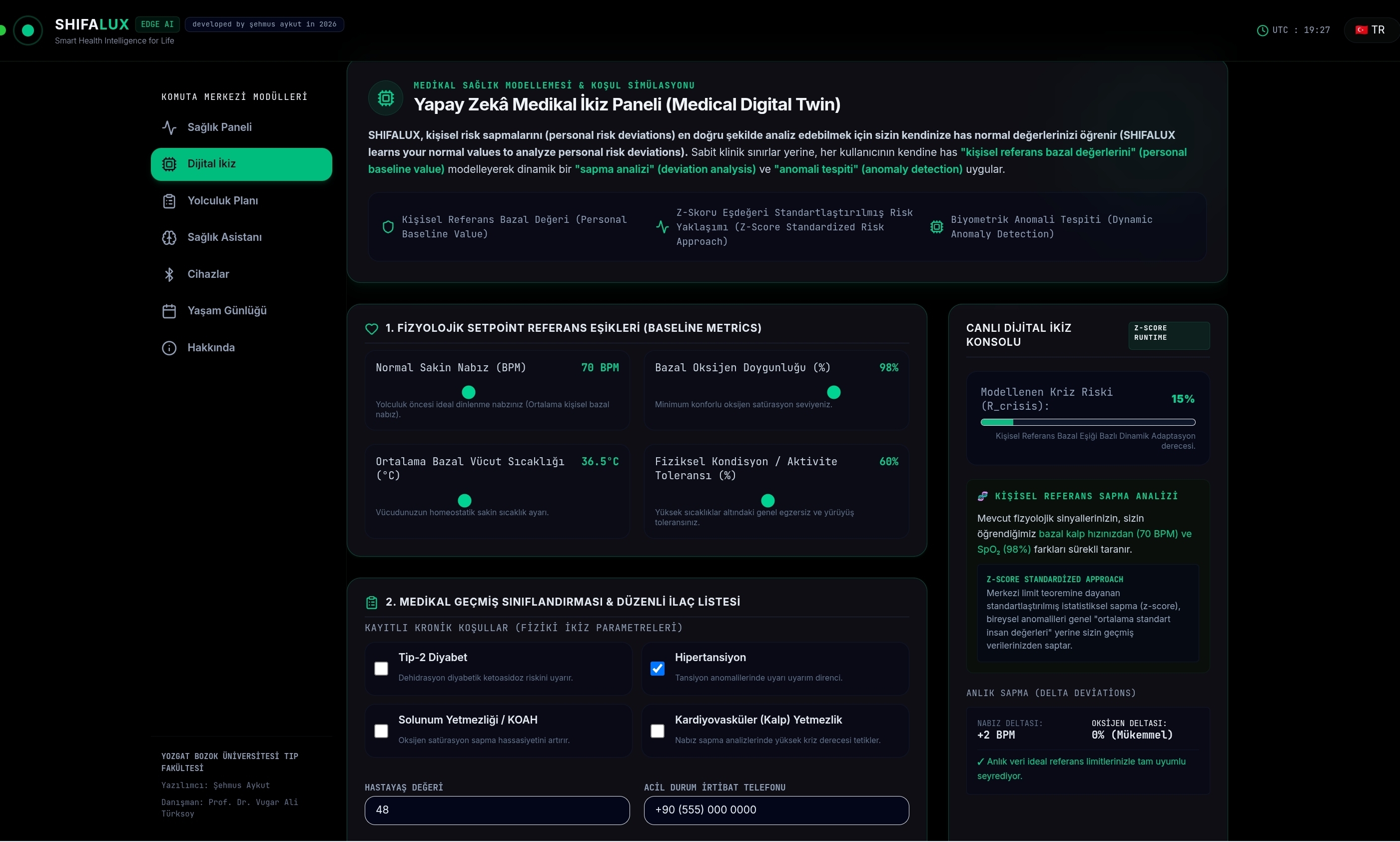
Task: Click the 'UTC : 19:27' time text
Action: (1301, 30)
